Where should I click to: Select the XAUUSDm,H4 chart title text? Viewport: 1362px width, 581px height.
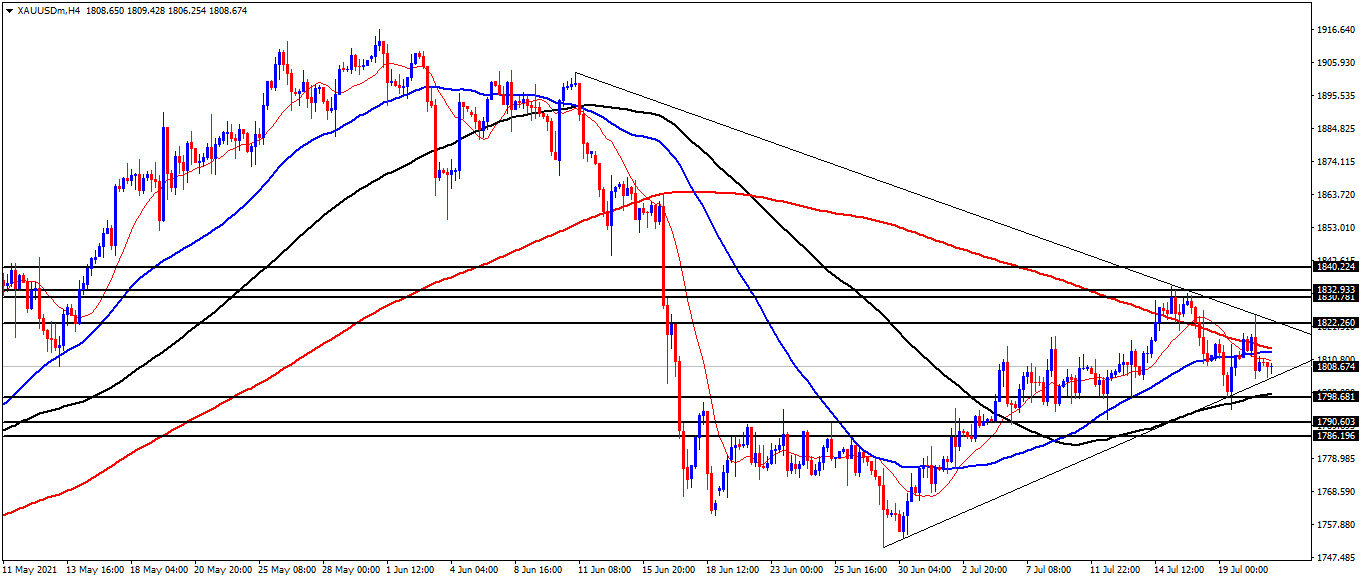(x=48, y=10)
